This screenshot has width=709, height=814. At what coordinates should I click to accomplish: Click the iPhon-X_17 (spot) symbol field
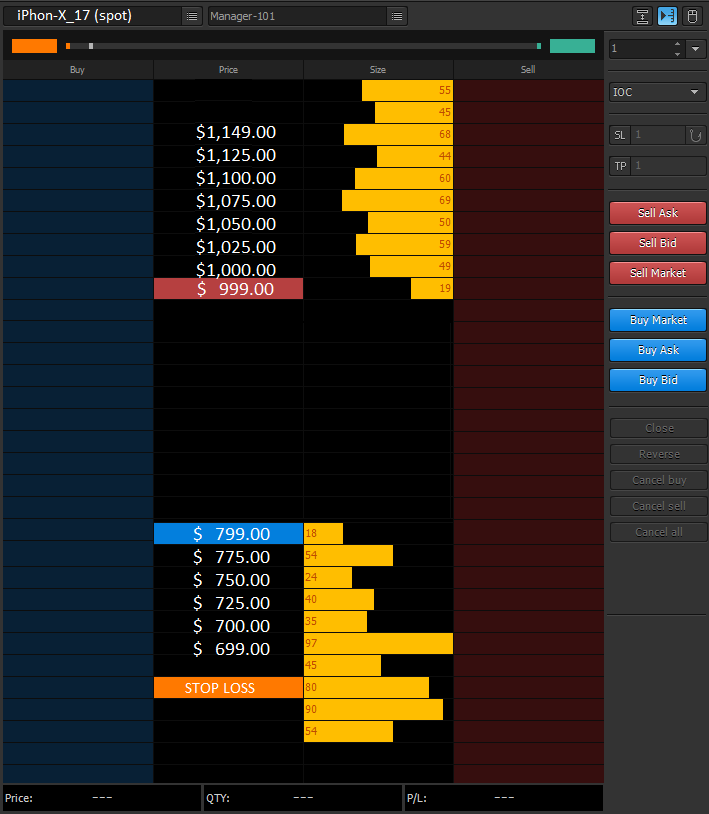coord(92,16)
